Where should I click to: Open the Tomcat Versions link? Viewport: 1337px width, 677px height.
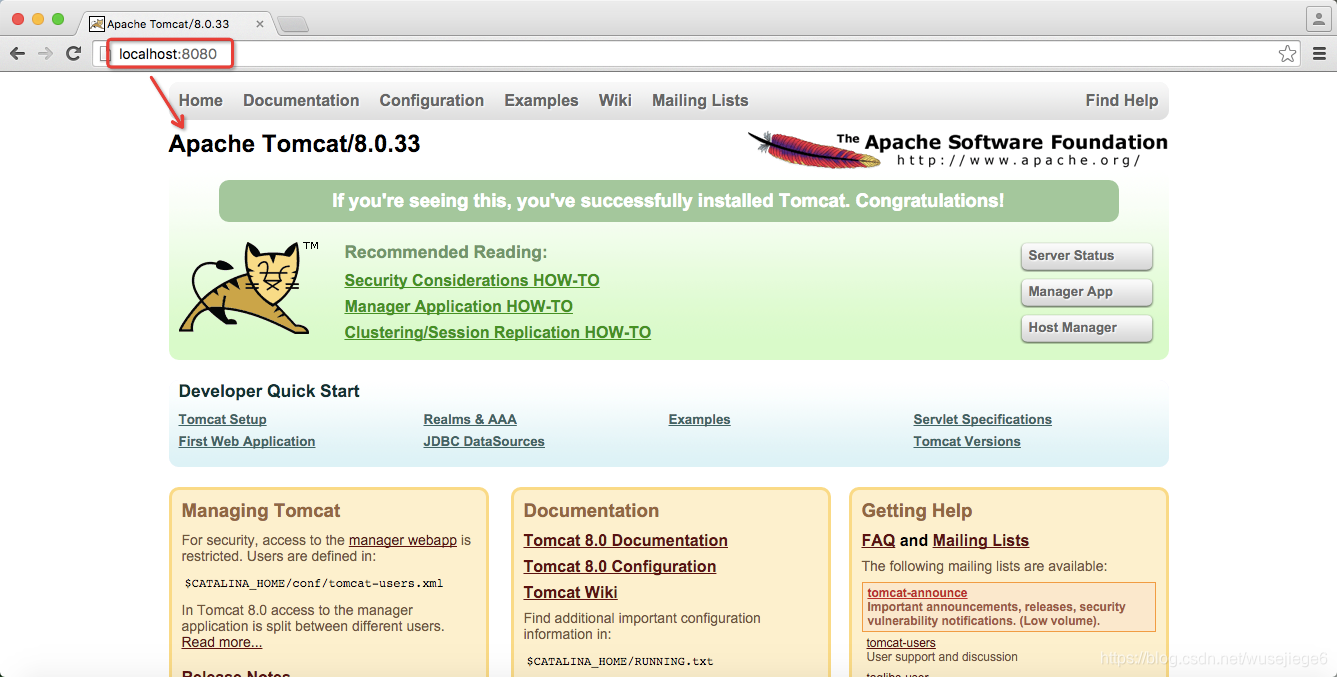967,442
